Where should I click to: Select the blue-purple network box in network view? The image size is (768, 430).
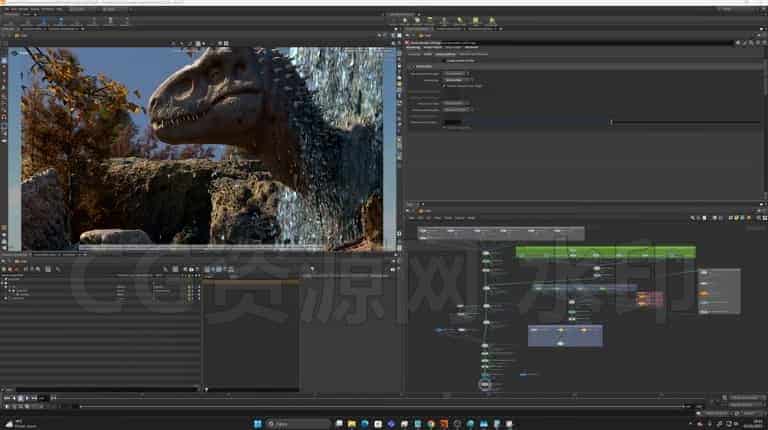565,336
